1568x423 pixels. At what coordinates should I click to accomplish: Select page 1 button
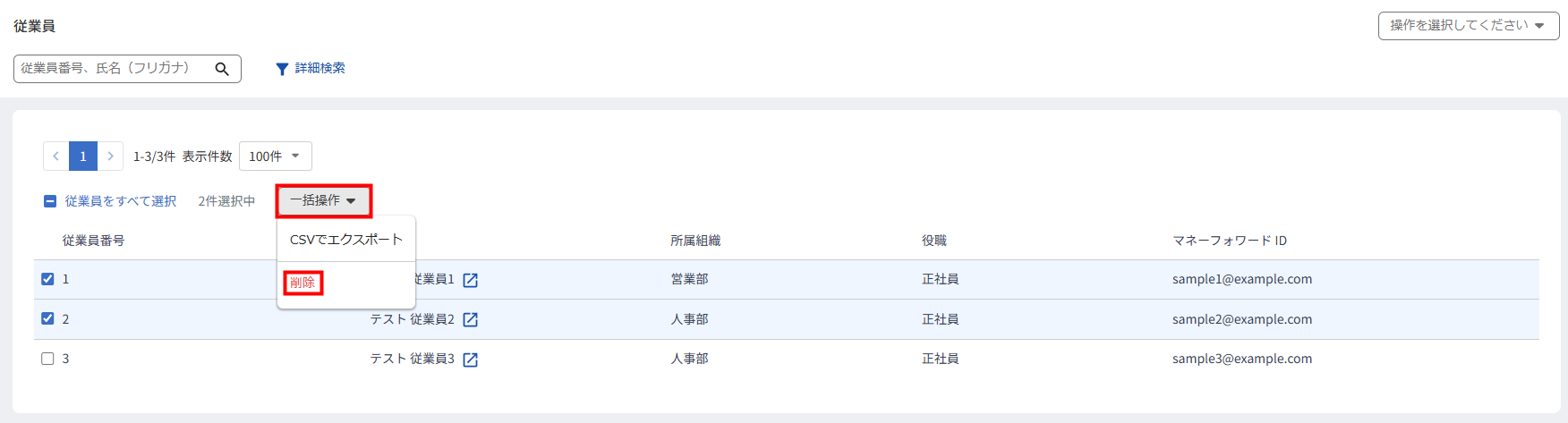coord(83,156)
